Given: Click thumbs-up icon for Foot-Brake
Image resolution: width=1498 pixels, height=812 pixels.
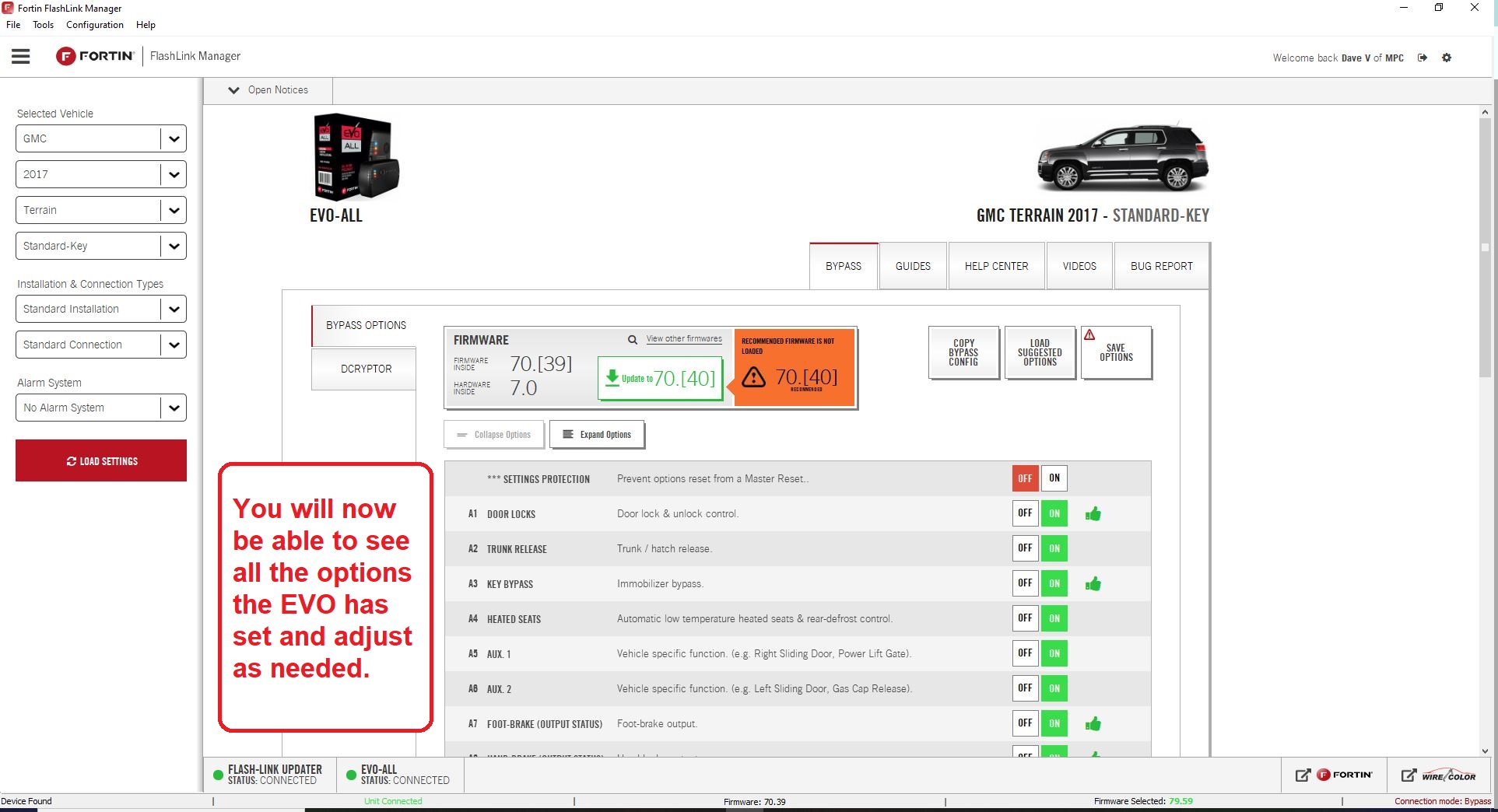Looking at the screenshot, I should click(1093, 723).
